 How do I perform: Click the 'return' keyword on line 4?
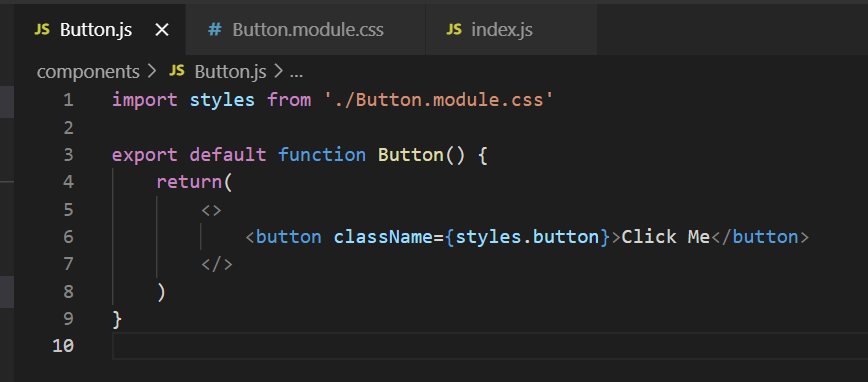[x=189, y=182]
